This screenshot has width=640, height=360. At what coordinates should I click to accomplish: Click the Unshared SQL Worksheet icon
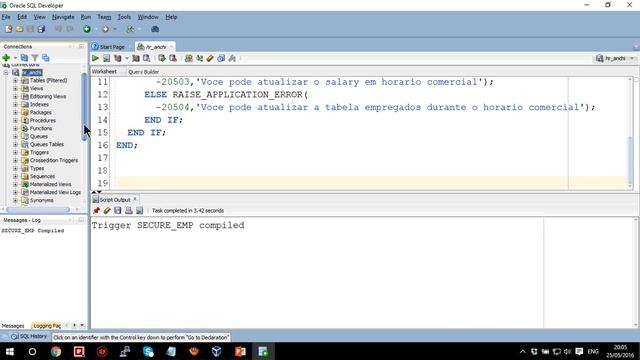[x=189, y=58]
